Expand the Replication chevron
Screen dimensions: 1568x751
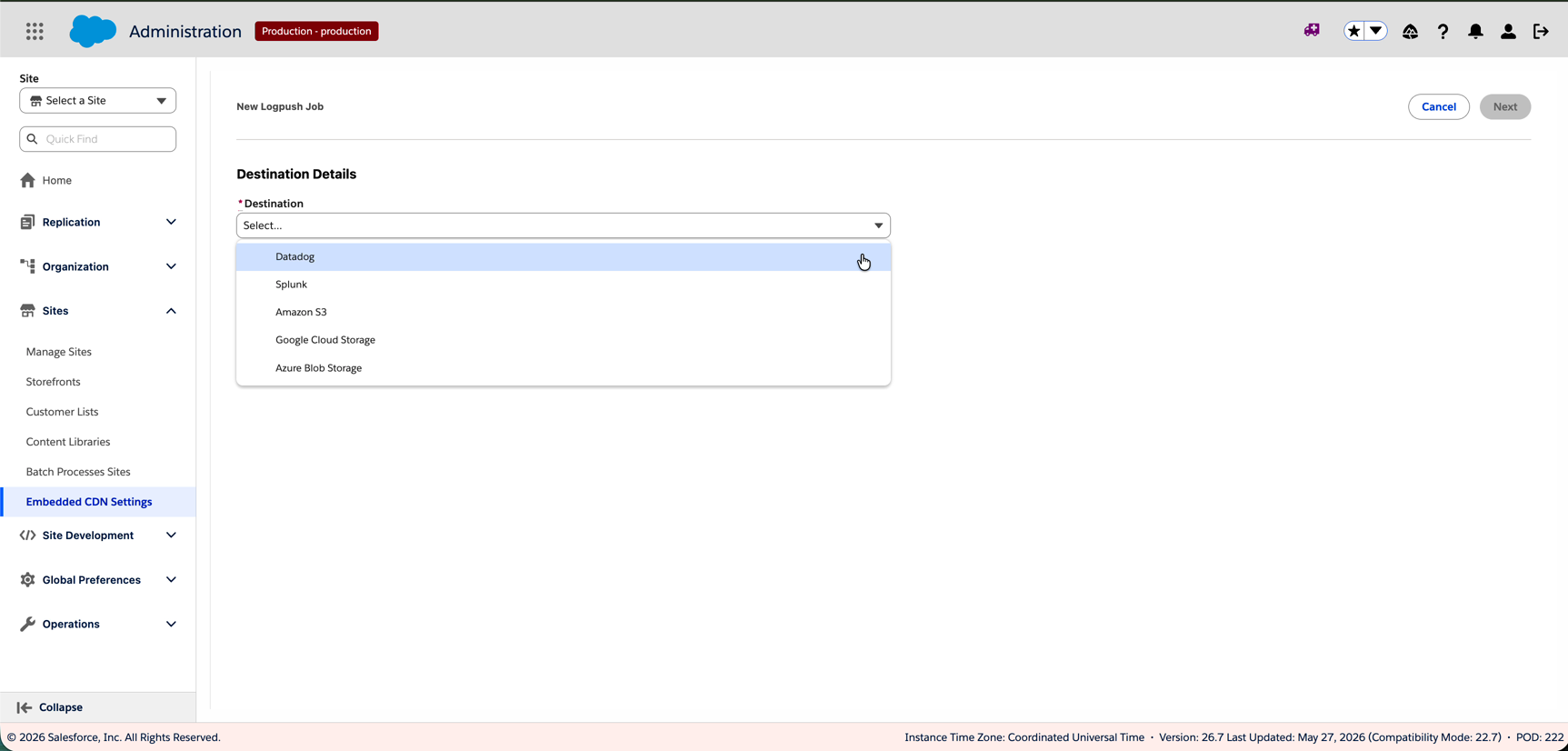[171, 222]
